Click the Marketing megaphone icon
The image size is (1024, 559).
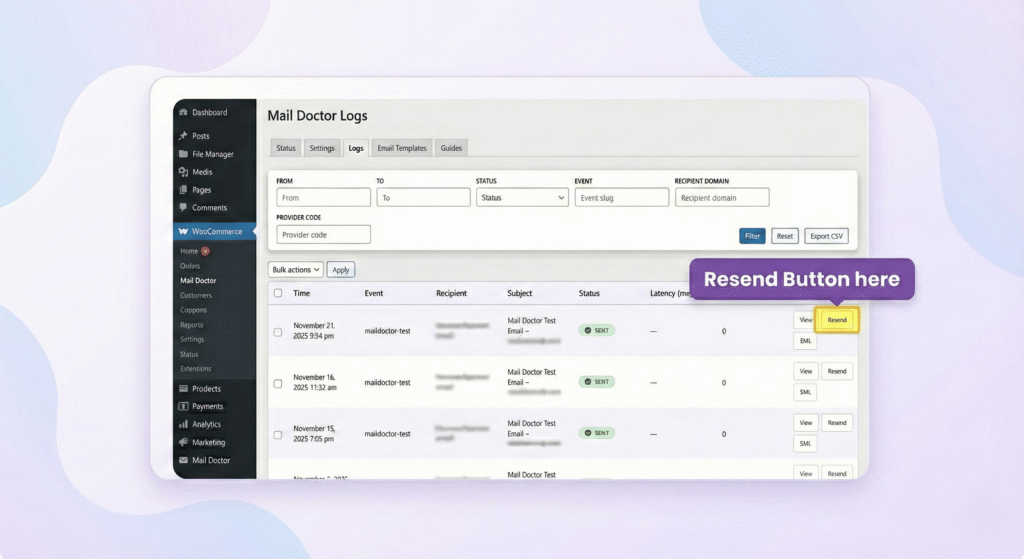(x=183, y=442)
